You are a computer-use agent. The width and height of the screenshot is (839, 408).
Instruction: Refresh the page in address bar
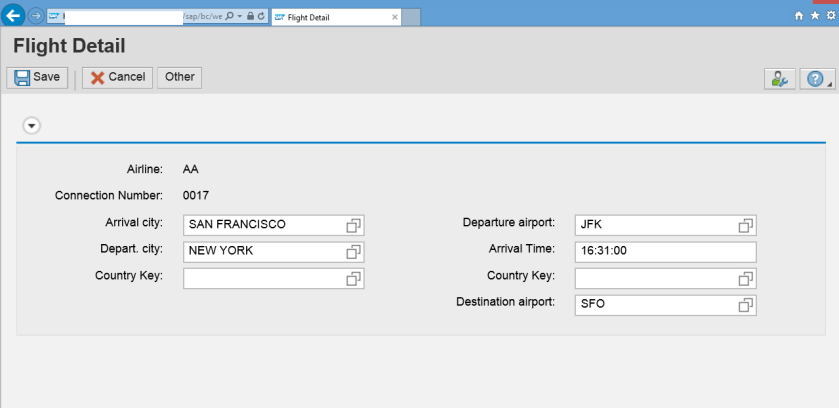261,17
